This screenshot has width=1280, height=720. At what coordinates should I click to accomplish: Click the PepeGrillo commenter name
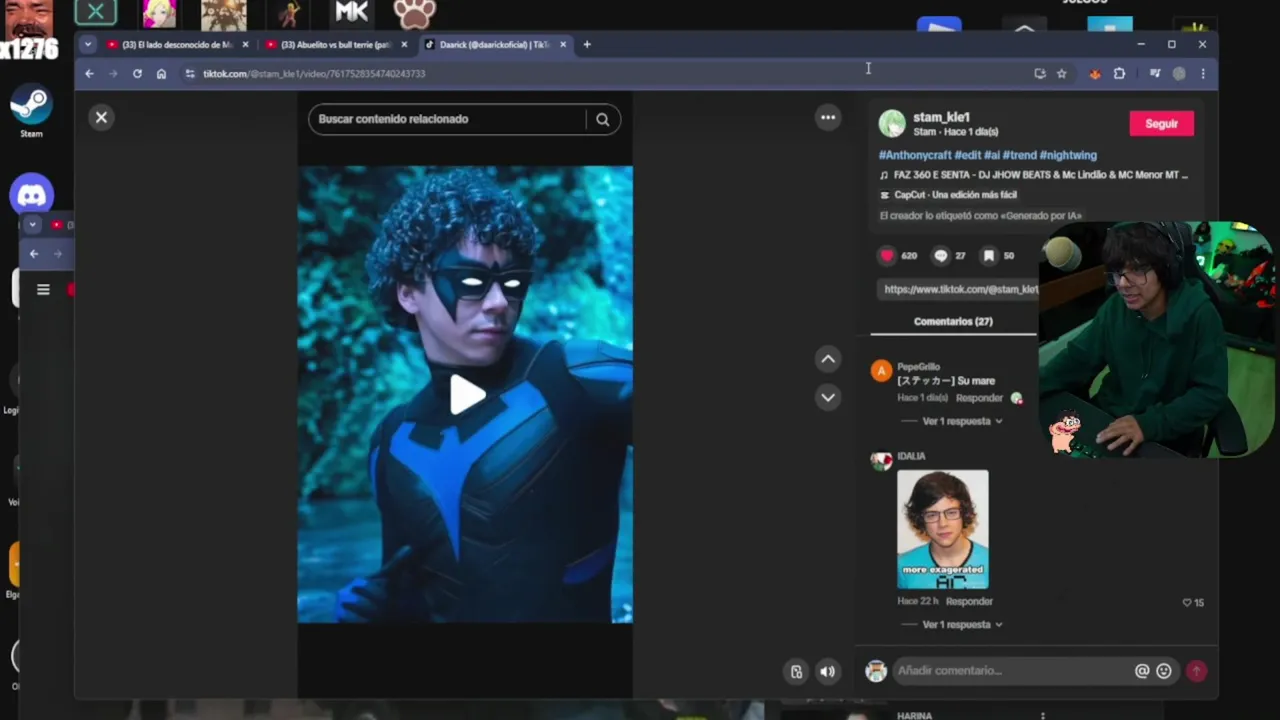pyautogui.click(x=918, y=367)
